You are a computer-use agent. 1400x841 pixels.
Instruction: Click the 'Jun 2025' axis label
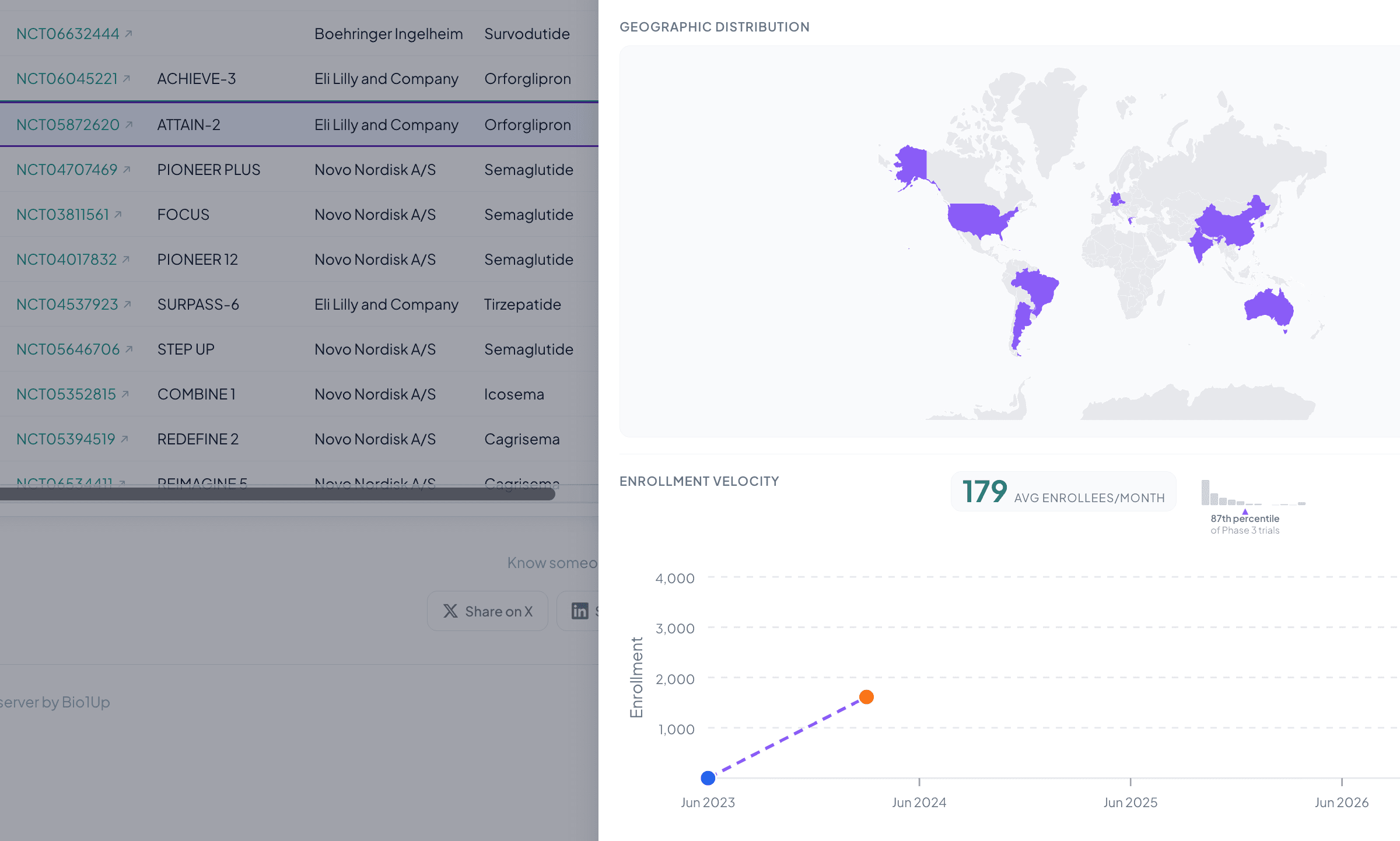pos(1130,803)
